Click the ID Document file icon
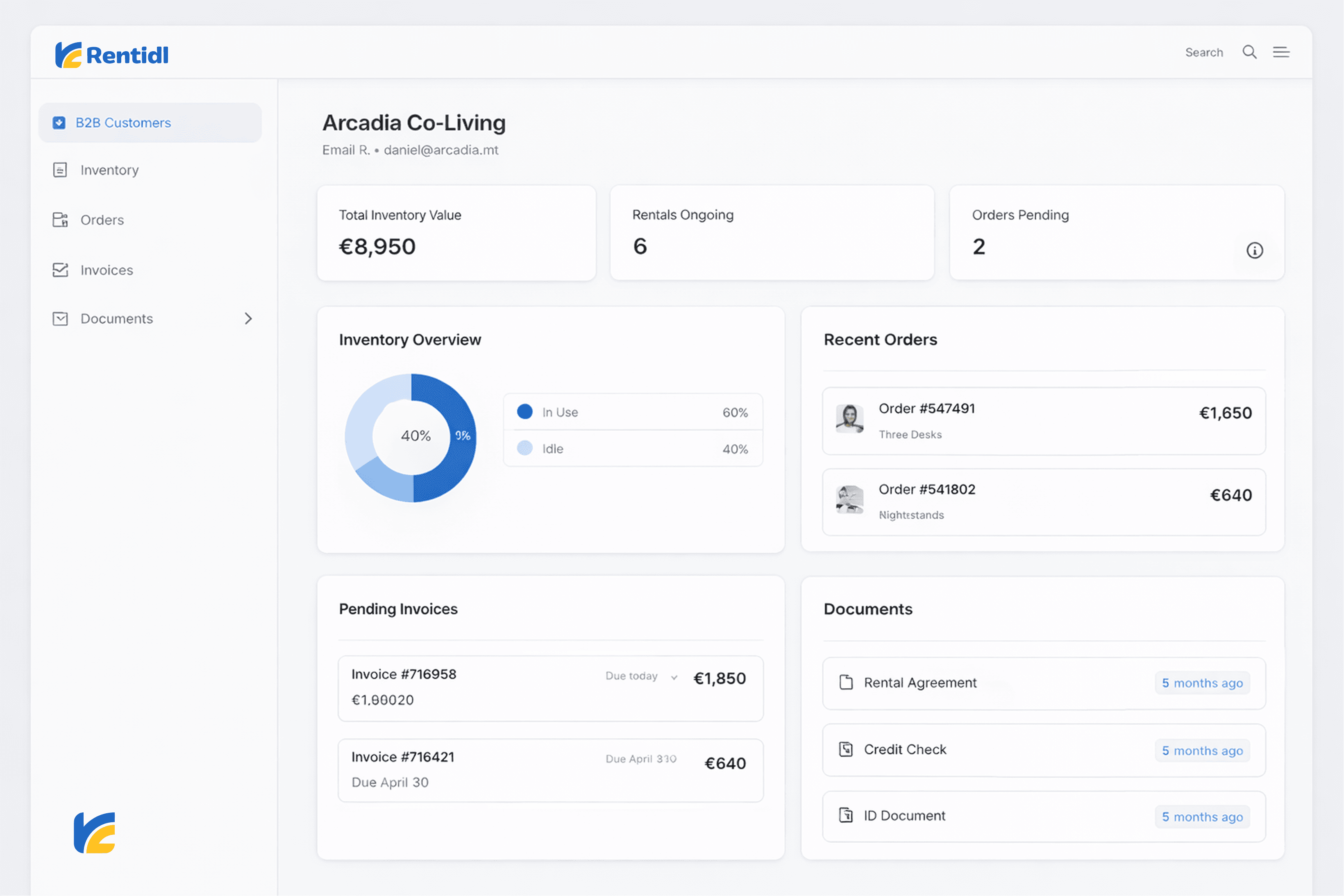The image size is (1344, 896). [x=846, y=815]
